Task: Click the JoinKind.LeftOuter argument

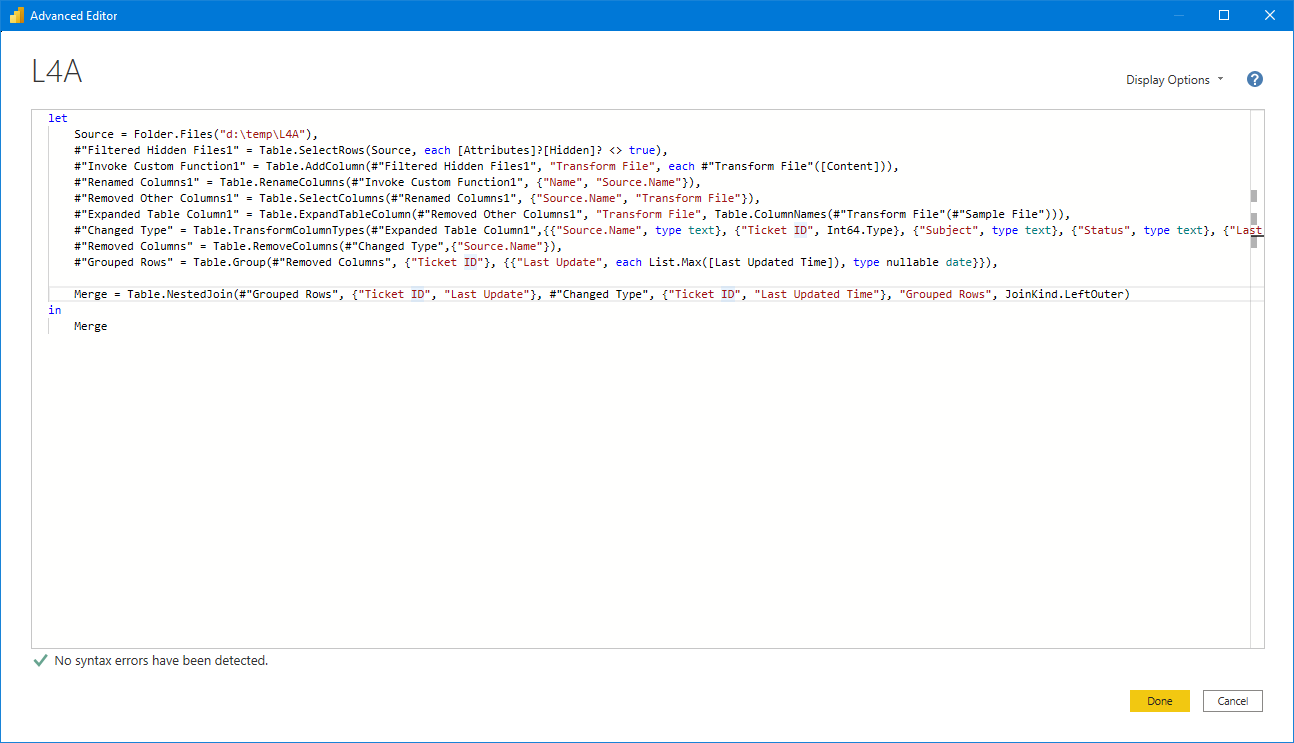Action: coord(1064,294)
